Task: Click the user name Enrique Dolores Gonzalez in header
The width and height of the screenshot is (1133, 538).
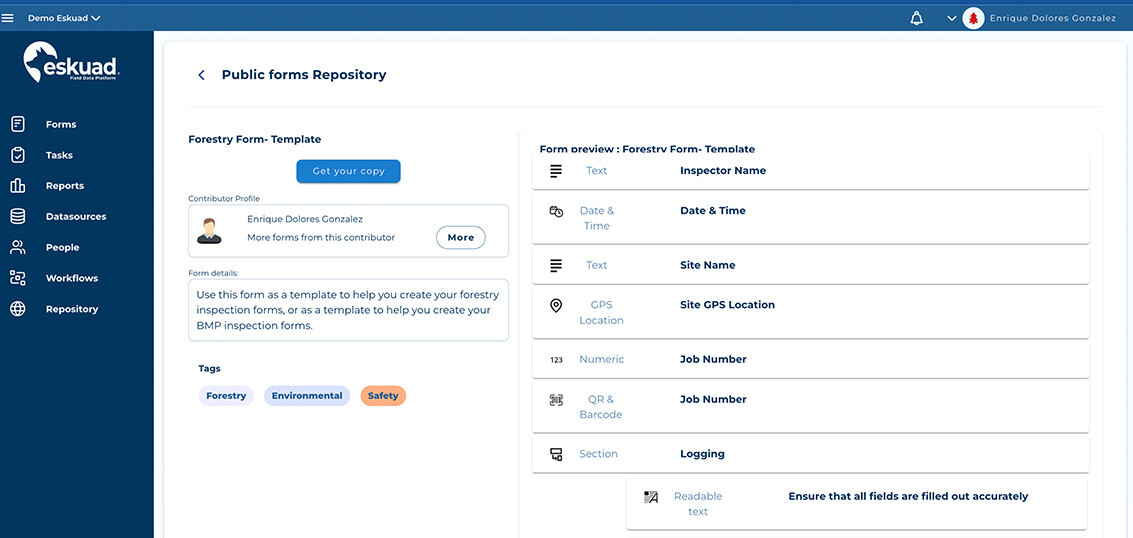Action: coord(1052,19)
